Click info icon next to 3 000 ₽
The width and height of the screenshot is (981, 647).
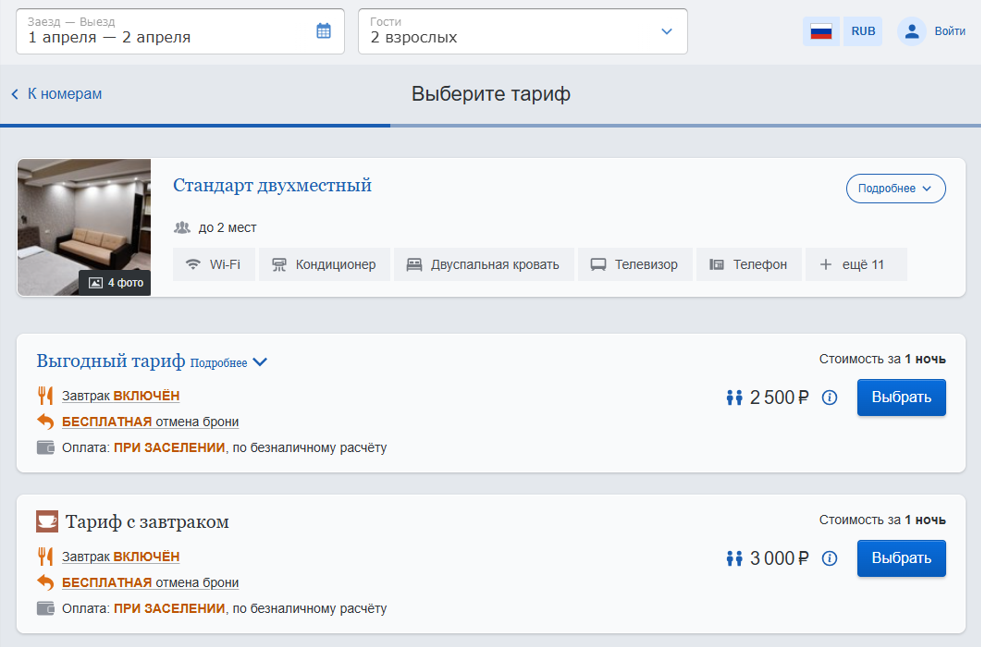pos(829,559)
